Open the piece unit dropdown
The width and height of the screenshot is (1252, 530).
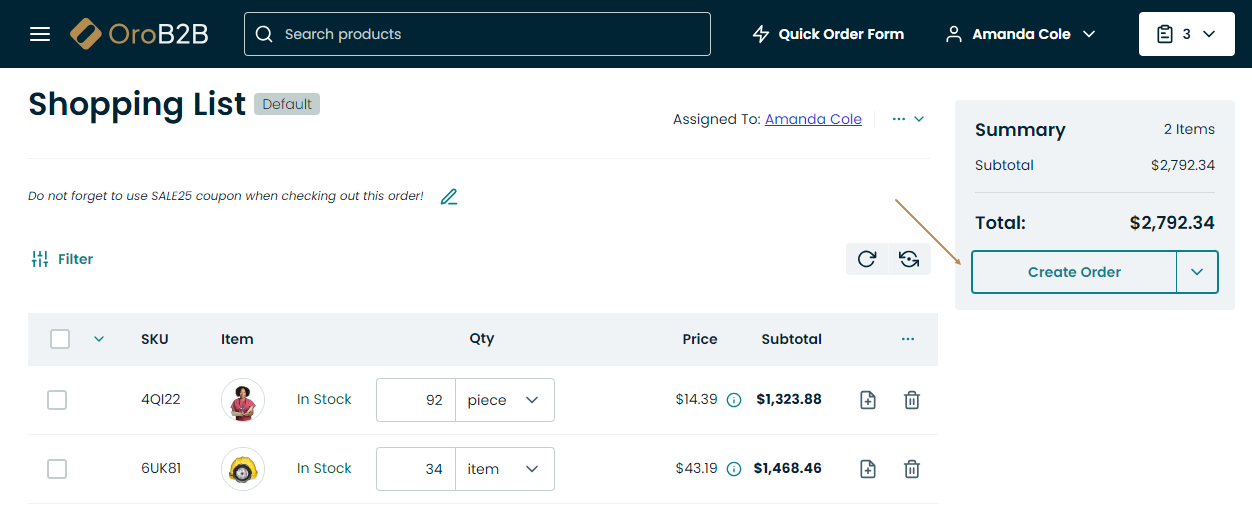tap(504, 400)
